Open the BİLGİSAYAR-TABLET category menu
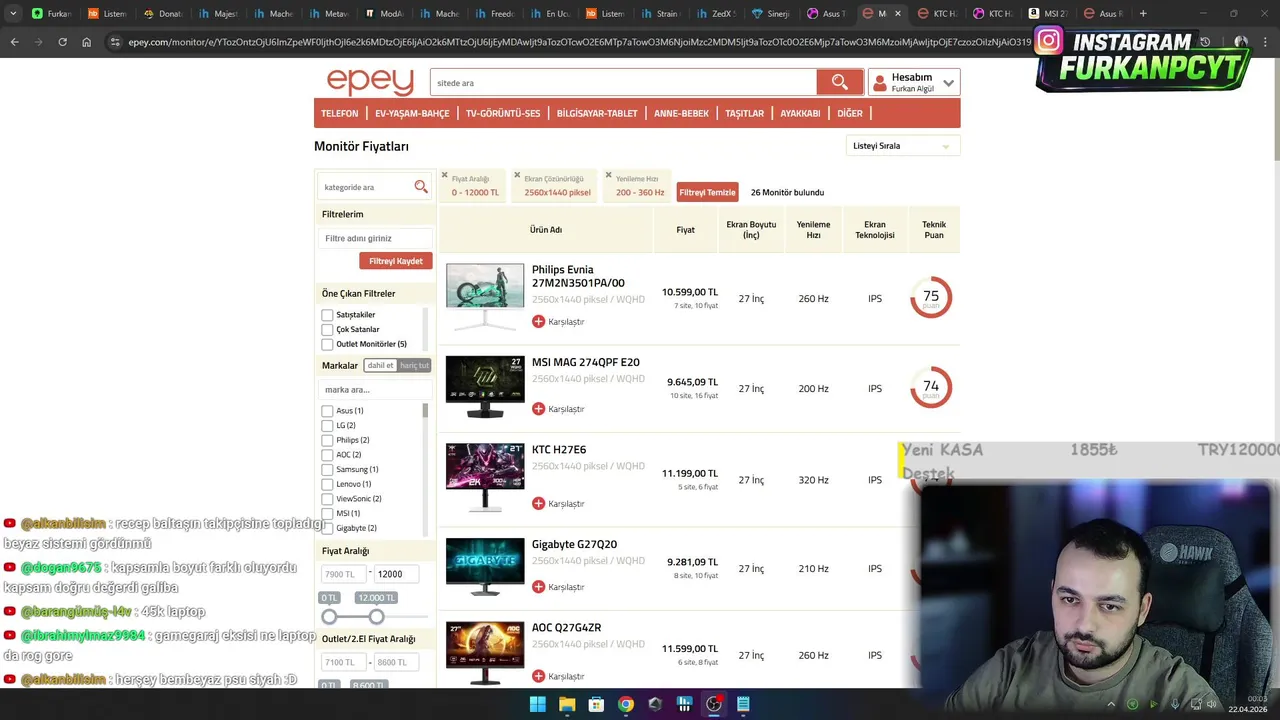Image resolution: width=1280 pixels, height=720 pixels. click(597, 113)
